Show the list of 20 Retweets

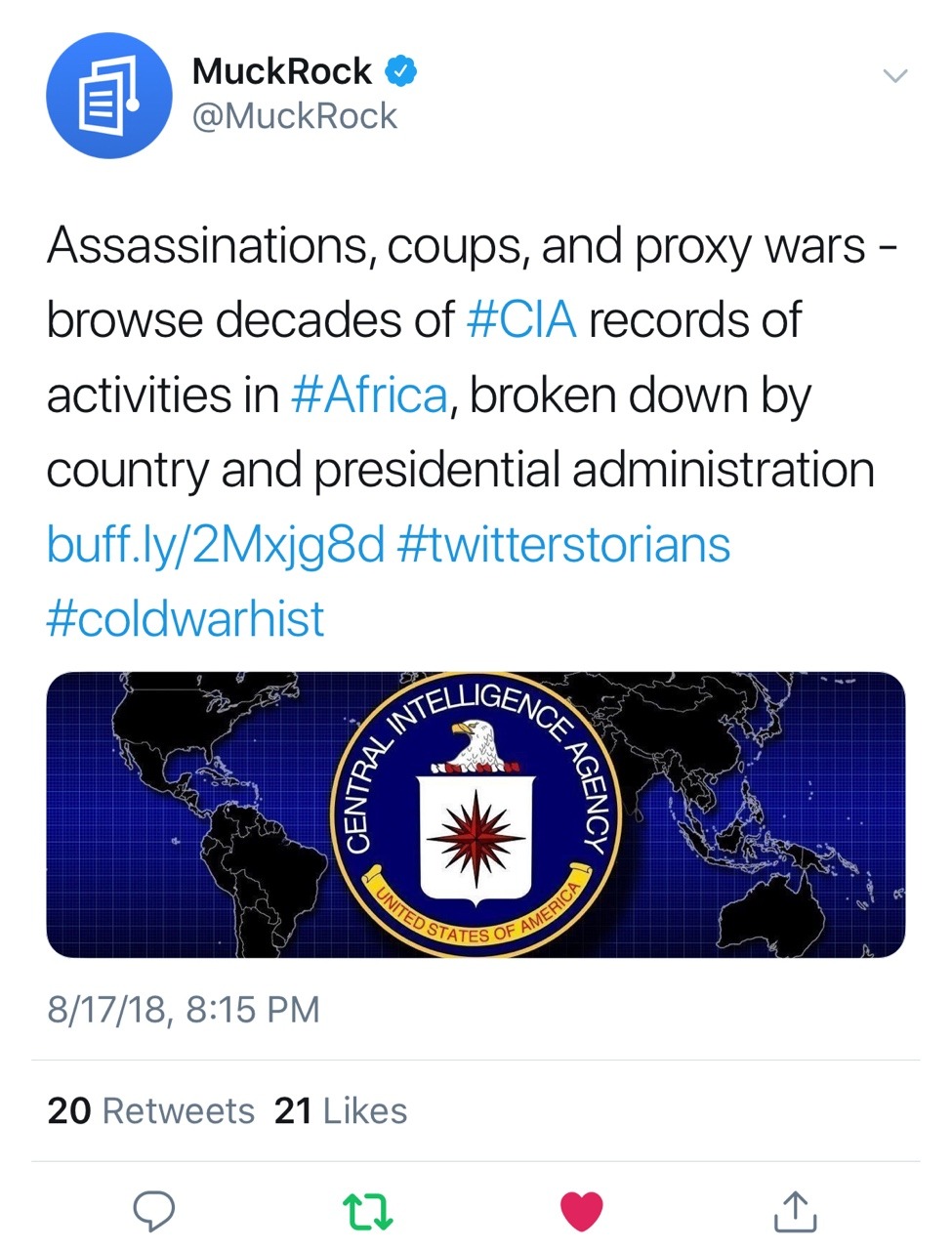pyautogui.click(x=151, y=1111)
